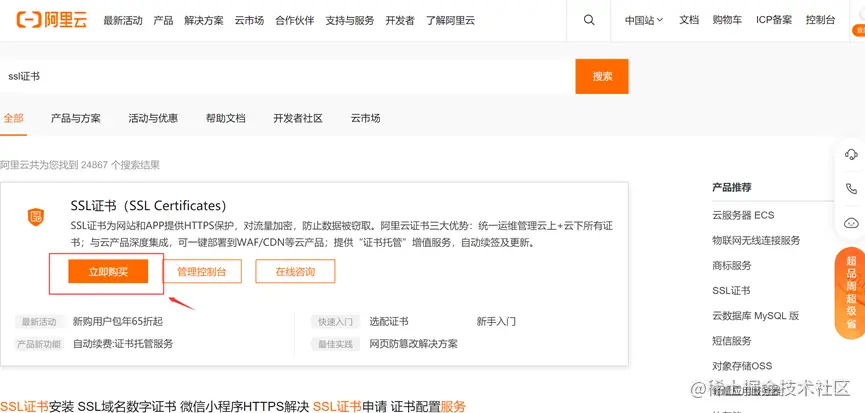The width and height of the screenshot is (865, 413).
Task: Click the orange 搜索 button
Action: click(x=602, y=77)
